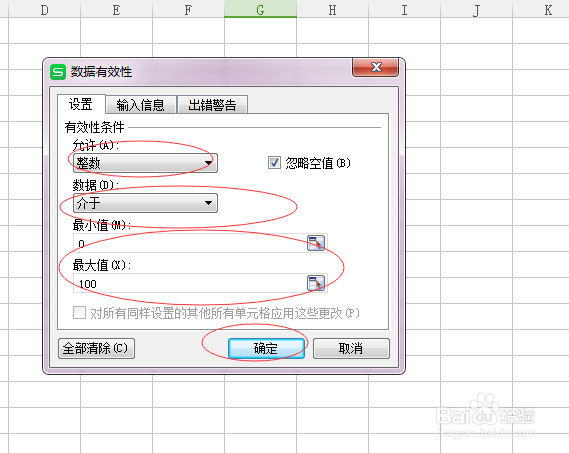Confirm with the 确定 button
Screen dimensions: 569x453
pyautogui.click(x=266, y=348)
